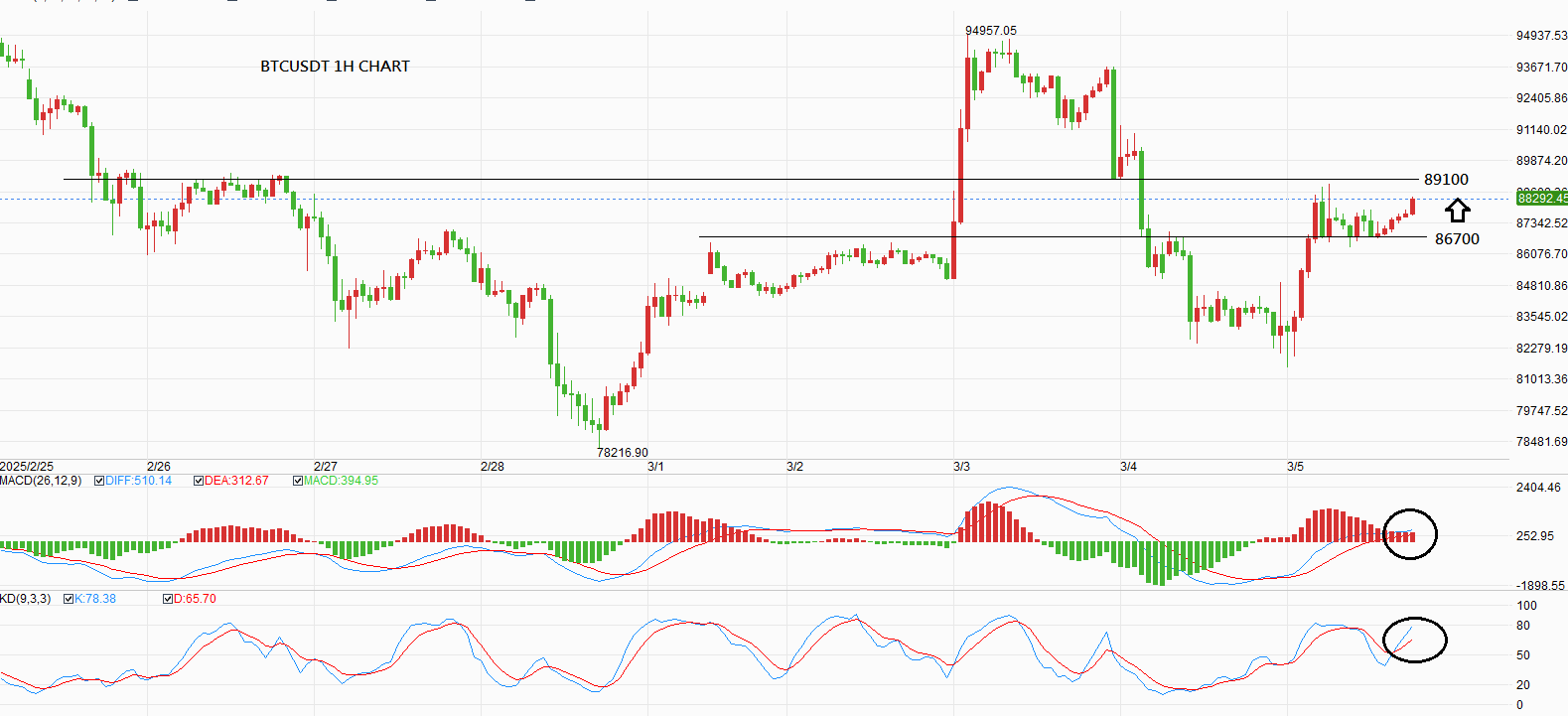
Task: Click the 3/3 date on time axis
Action: [x=961, y=467]
